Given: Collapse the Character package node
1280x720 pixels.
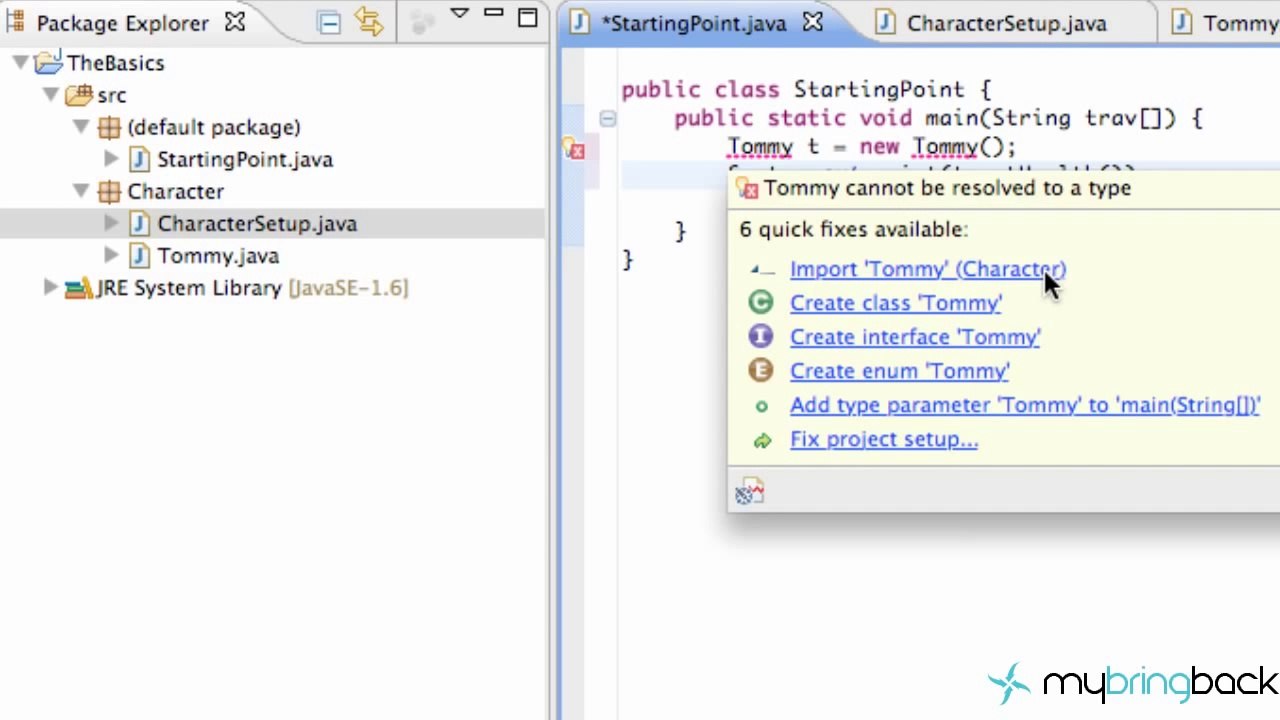Looking at the screenshot, I should pyautogui.click(x=81, y=191).
